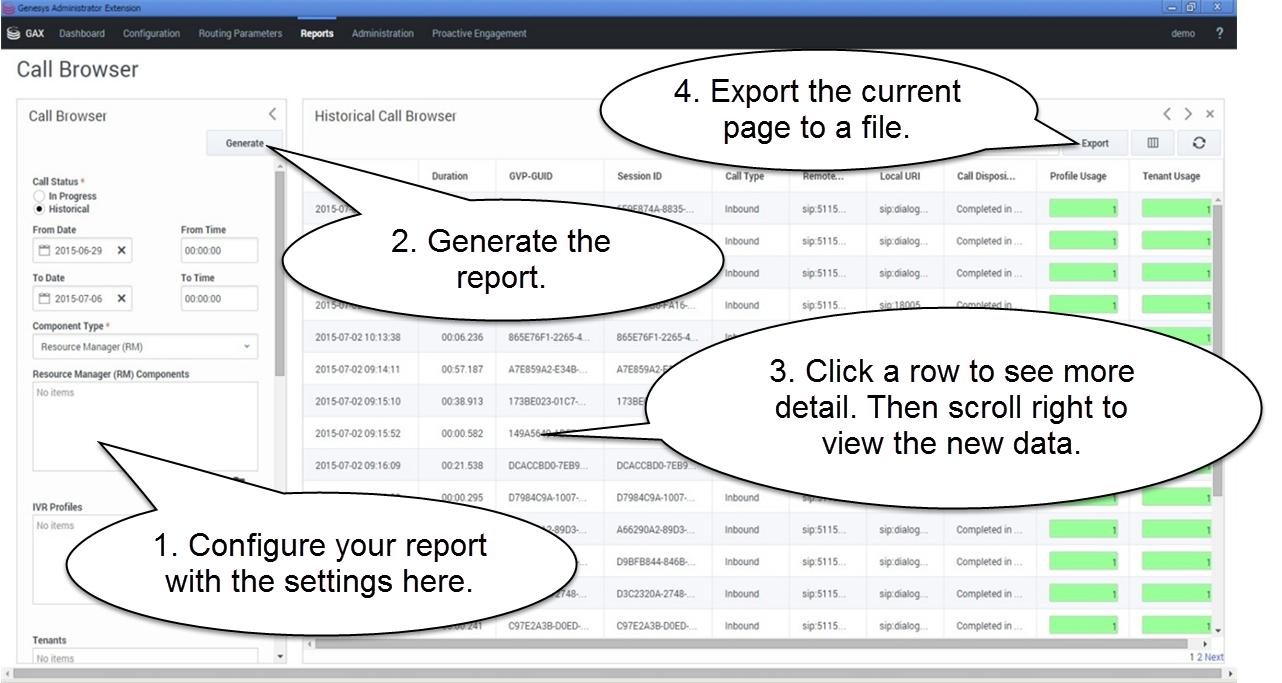Viewport: 1282px width, 683px height.
Task: Click the left arrow in Historical Call Browser header
Action: click(1167, 115)
